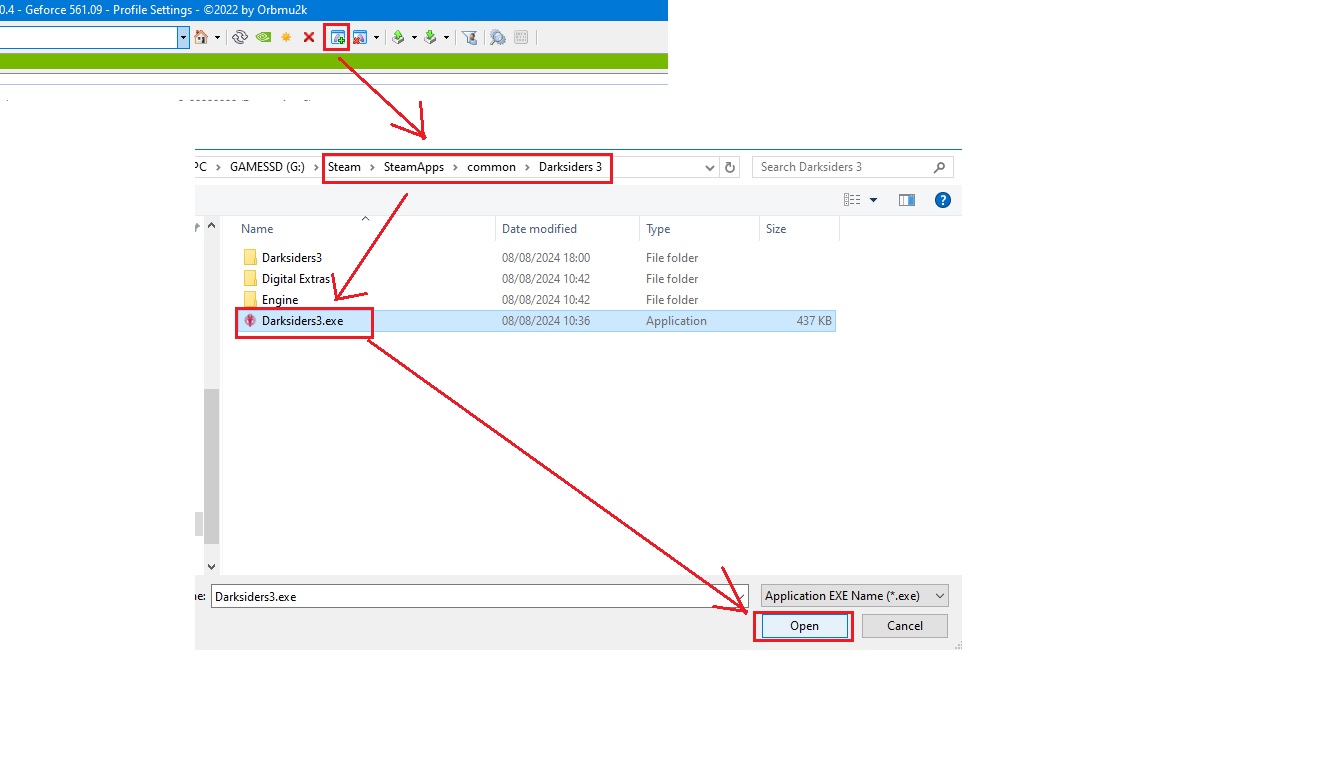Click GAMESSD (G:) in the address breadcrumb
1335x760 pixels.
pyautogui.click(x=267, y=167)
